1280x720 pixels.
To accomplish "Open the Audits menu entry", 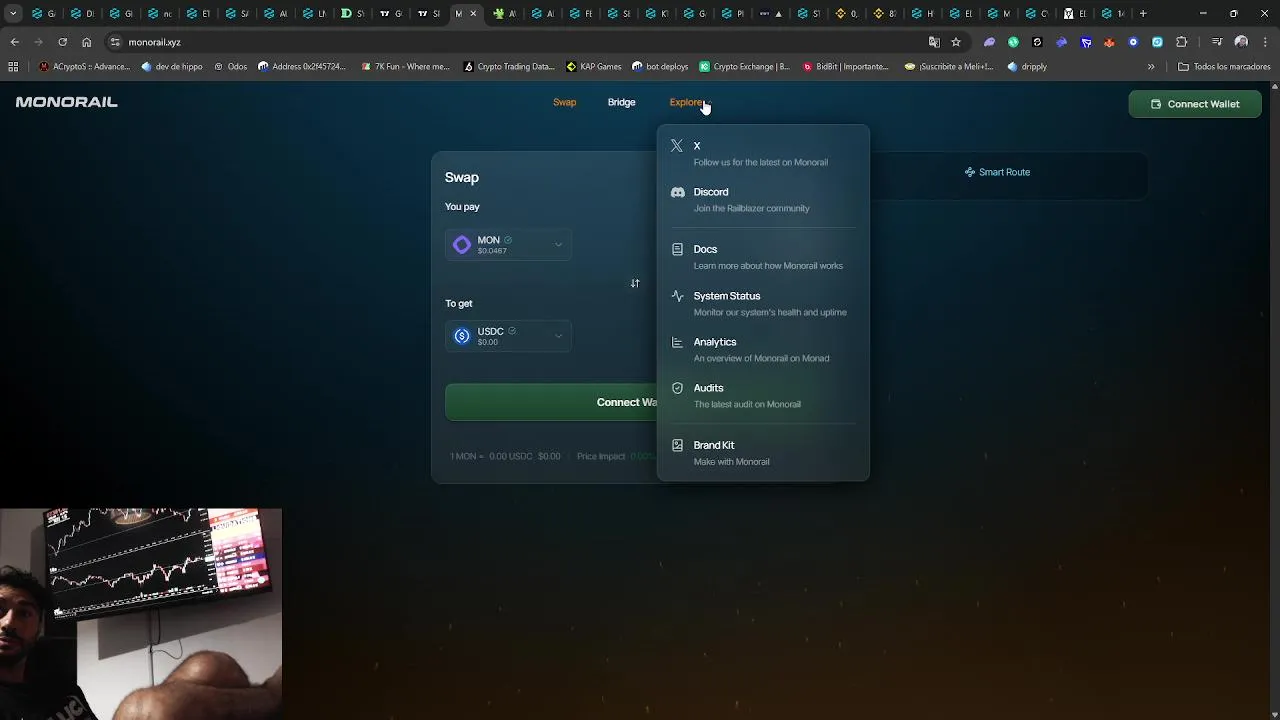I will click(x=763, y=395).
